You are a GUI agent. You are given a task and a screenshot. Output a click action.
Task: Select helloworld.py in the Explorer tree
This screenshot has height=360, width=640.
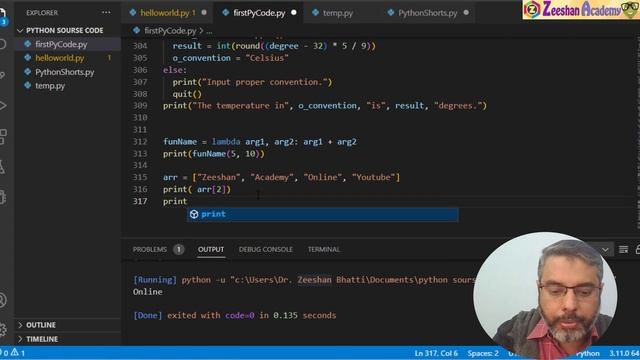pos(67,58)
